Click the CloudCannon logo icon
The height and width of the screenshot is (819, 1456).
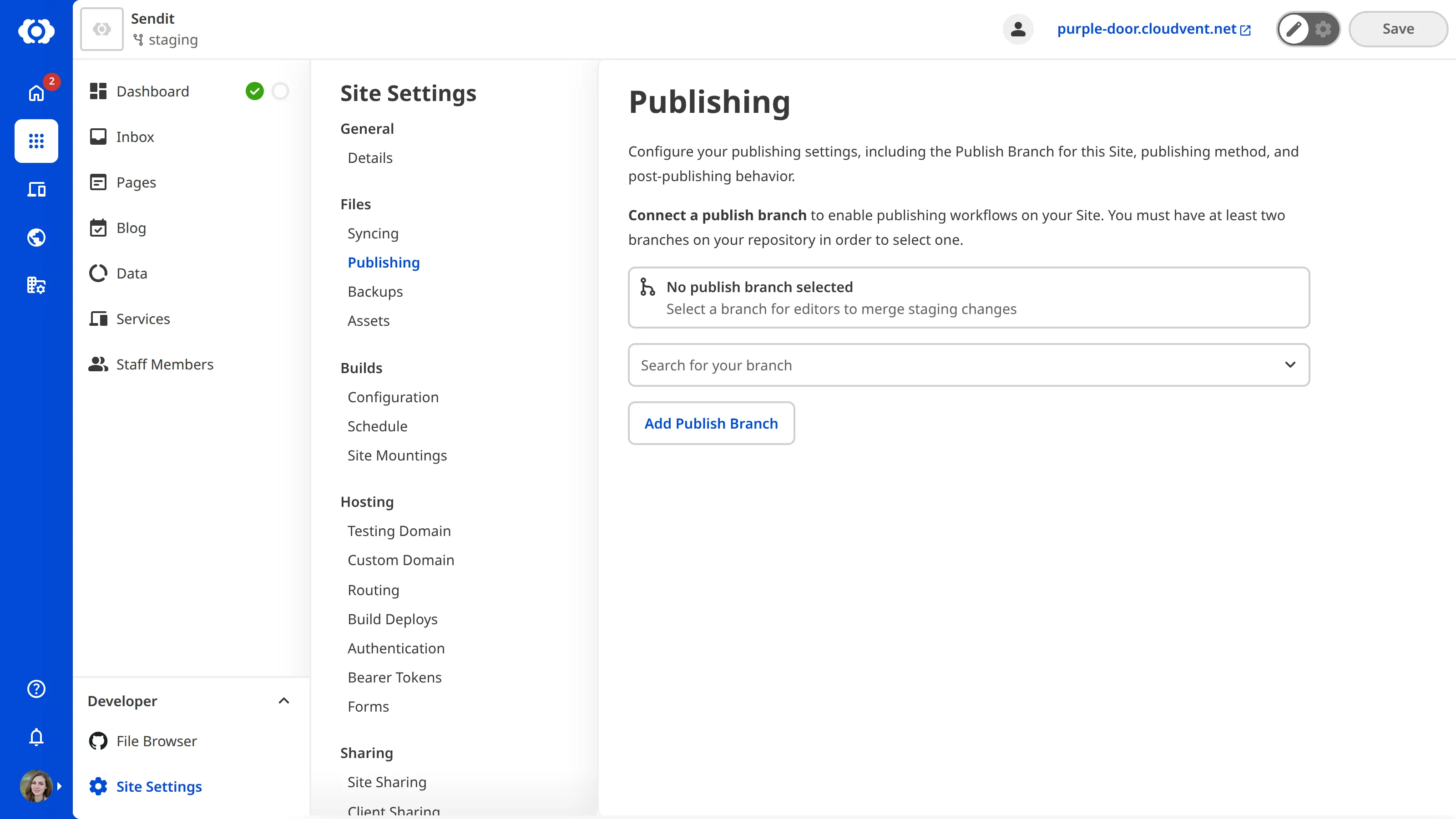pos(36,30)
